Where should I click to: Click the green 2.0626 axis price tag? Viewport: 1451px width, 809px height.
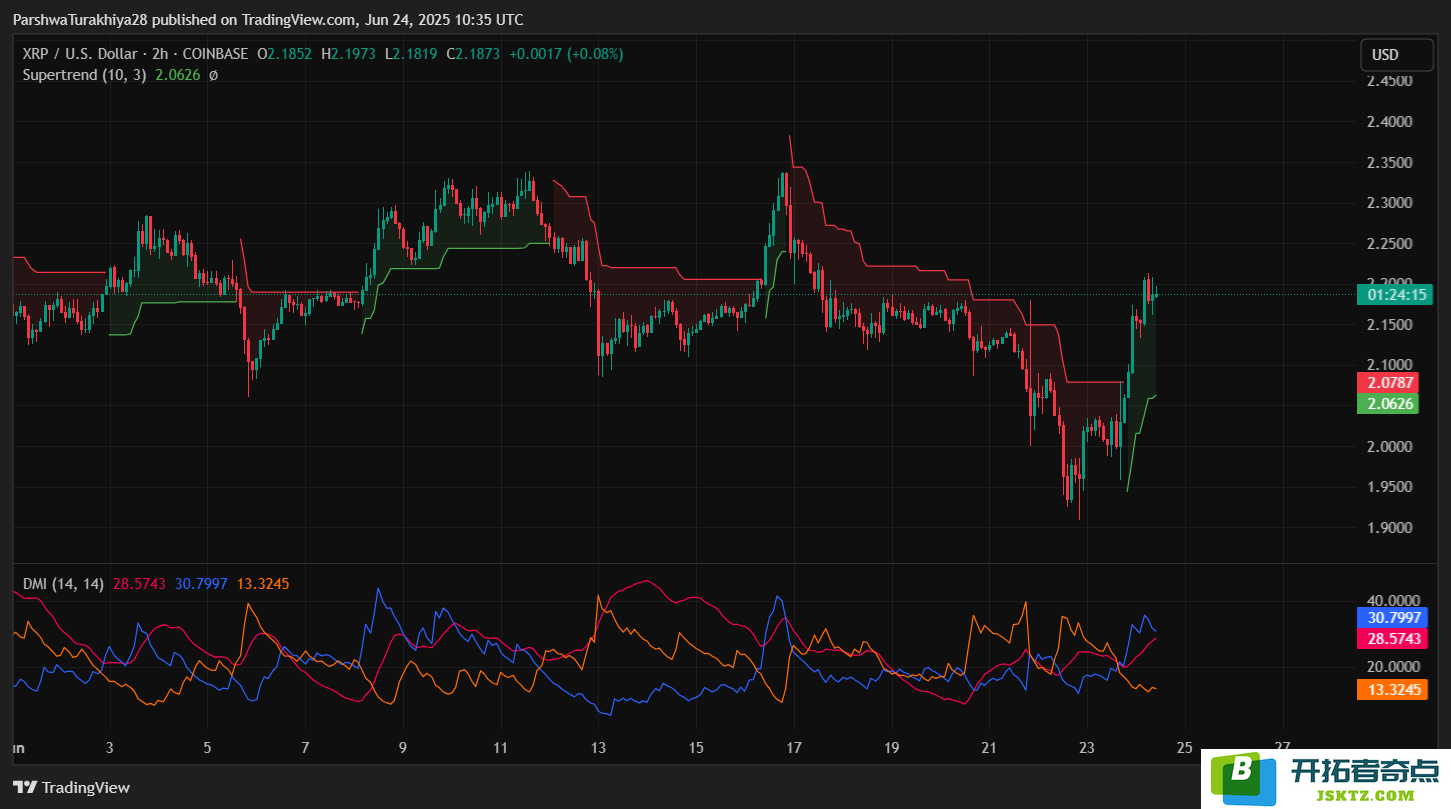click(1390, 404)
